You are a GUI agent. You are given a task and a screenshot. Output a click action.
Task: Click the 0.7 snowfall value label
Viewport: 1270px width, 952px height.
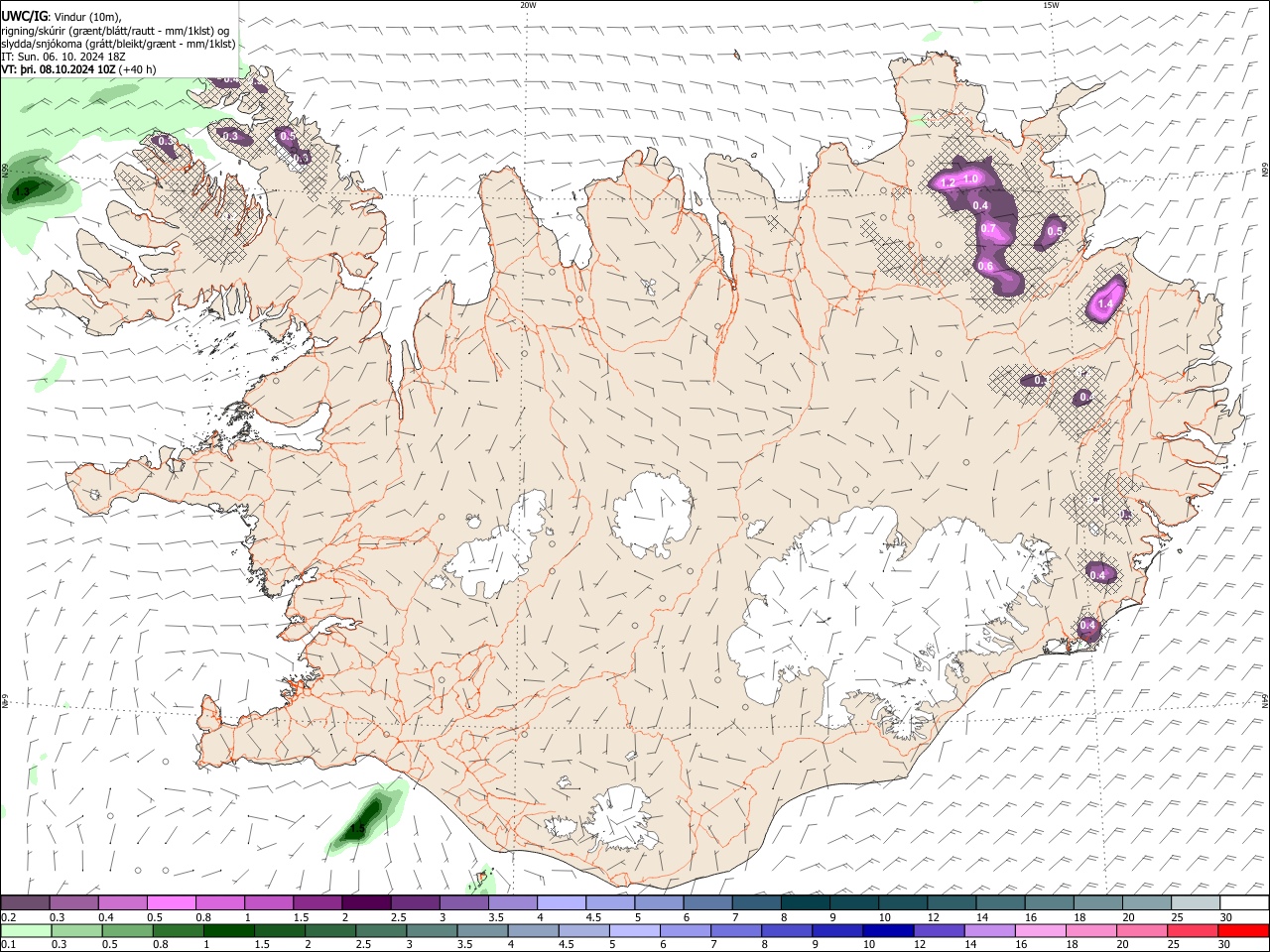pyautogui.click(x=988, y=228)
